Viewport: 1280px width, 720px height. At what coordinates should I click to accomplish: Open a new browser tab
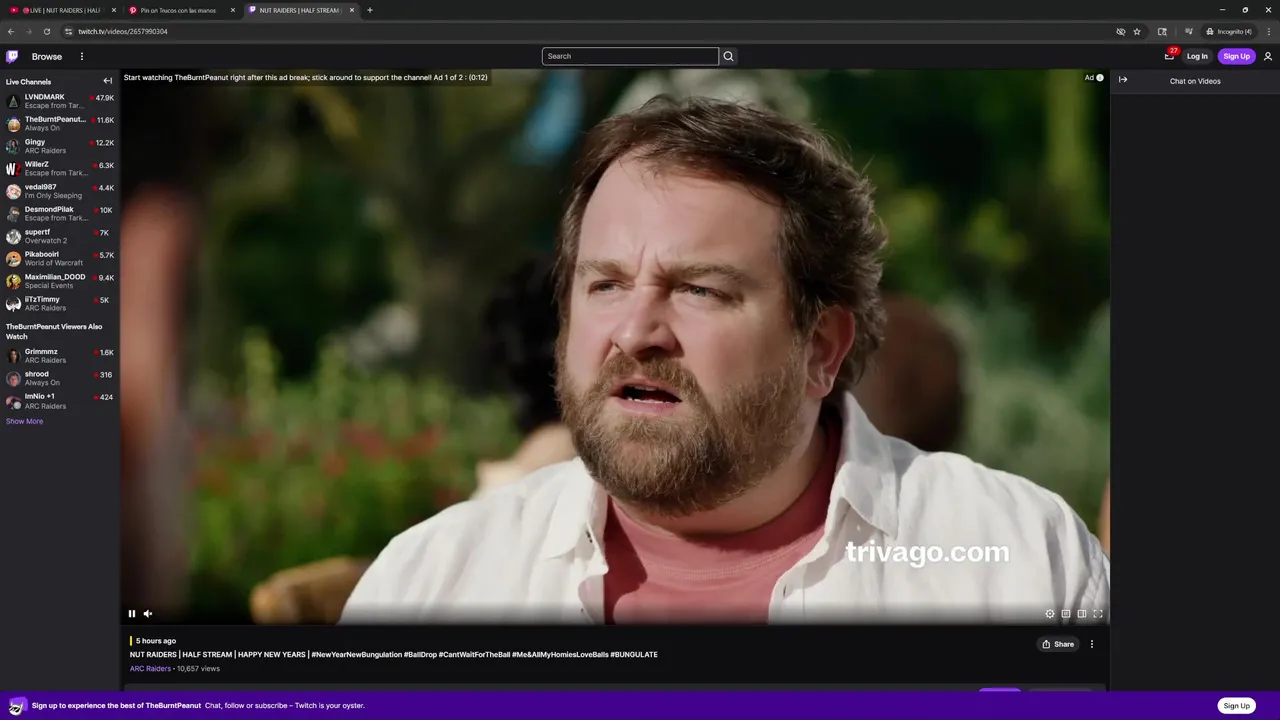[x=370, y=10]
